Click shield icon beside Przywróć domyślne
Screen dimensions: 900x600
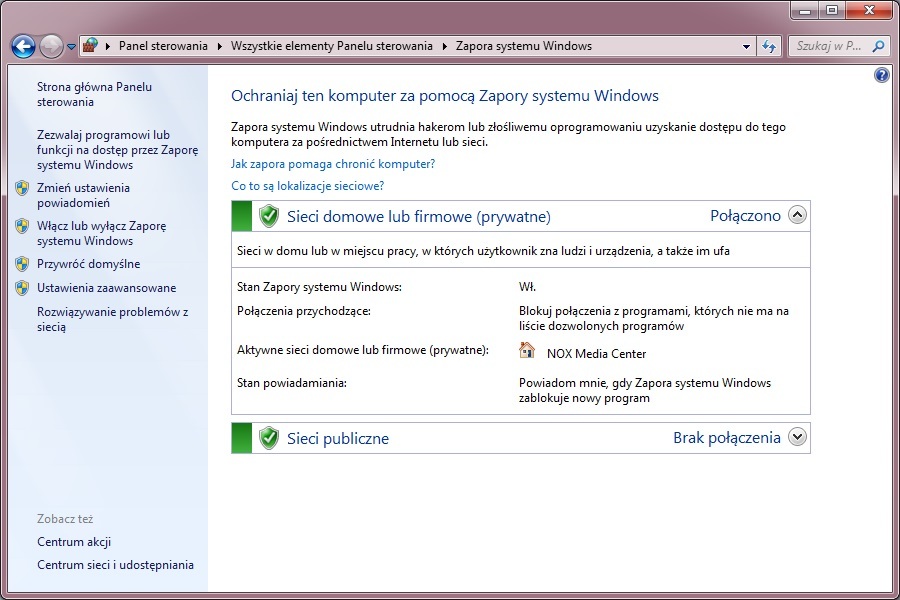point(22,264)
